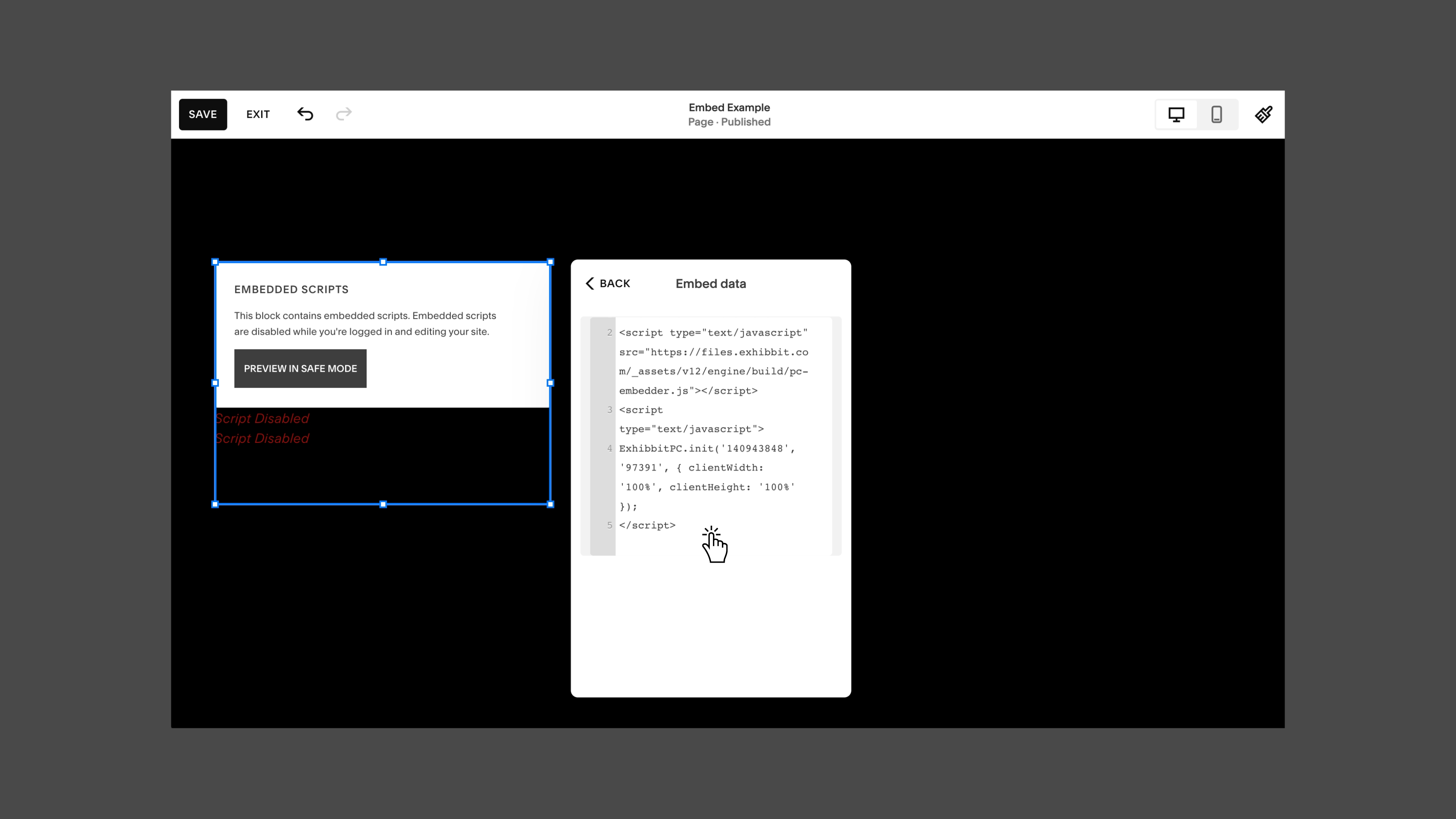Click the bottom-right corner handle of the block
This screenshot has width=1456, height=819.
551,504
